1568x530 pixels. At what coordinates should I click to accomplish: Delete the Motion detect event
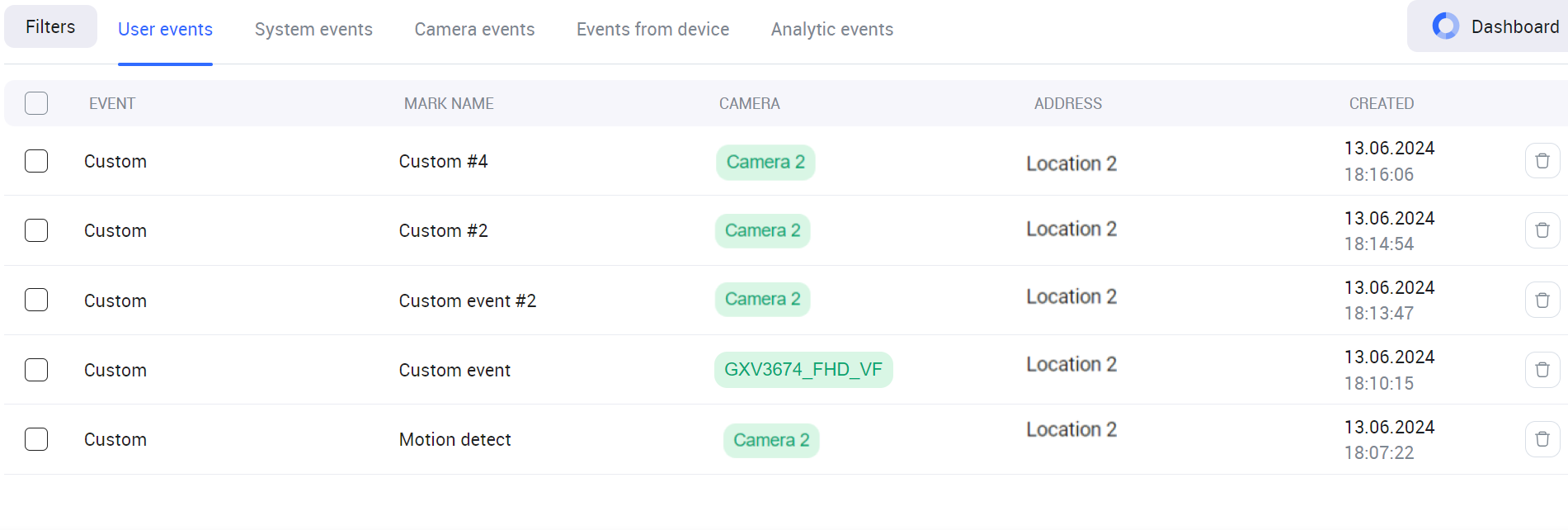1542,439
